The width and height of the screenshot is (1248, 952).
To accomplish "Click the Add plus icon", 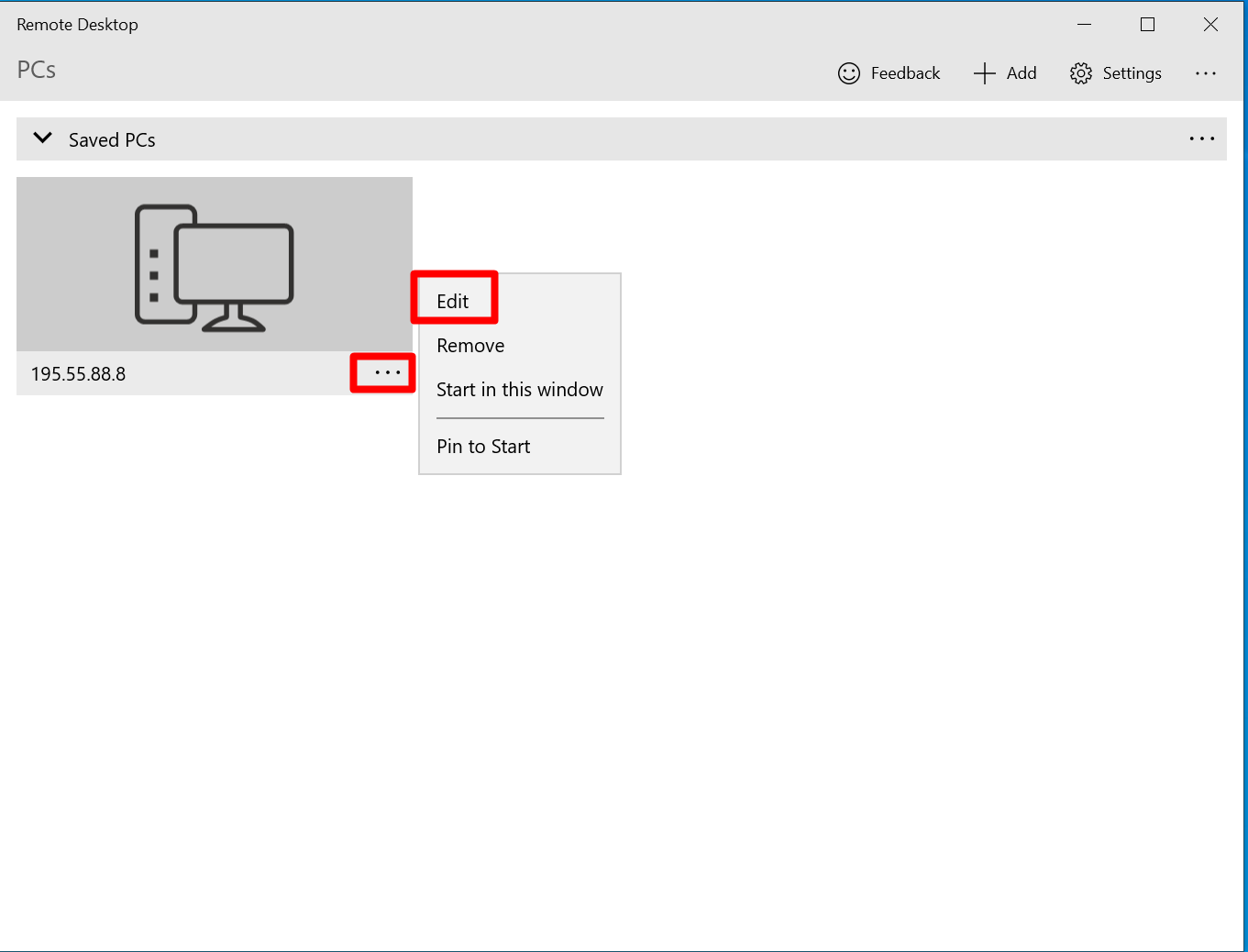I will 984,73.
